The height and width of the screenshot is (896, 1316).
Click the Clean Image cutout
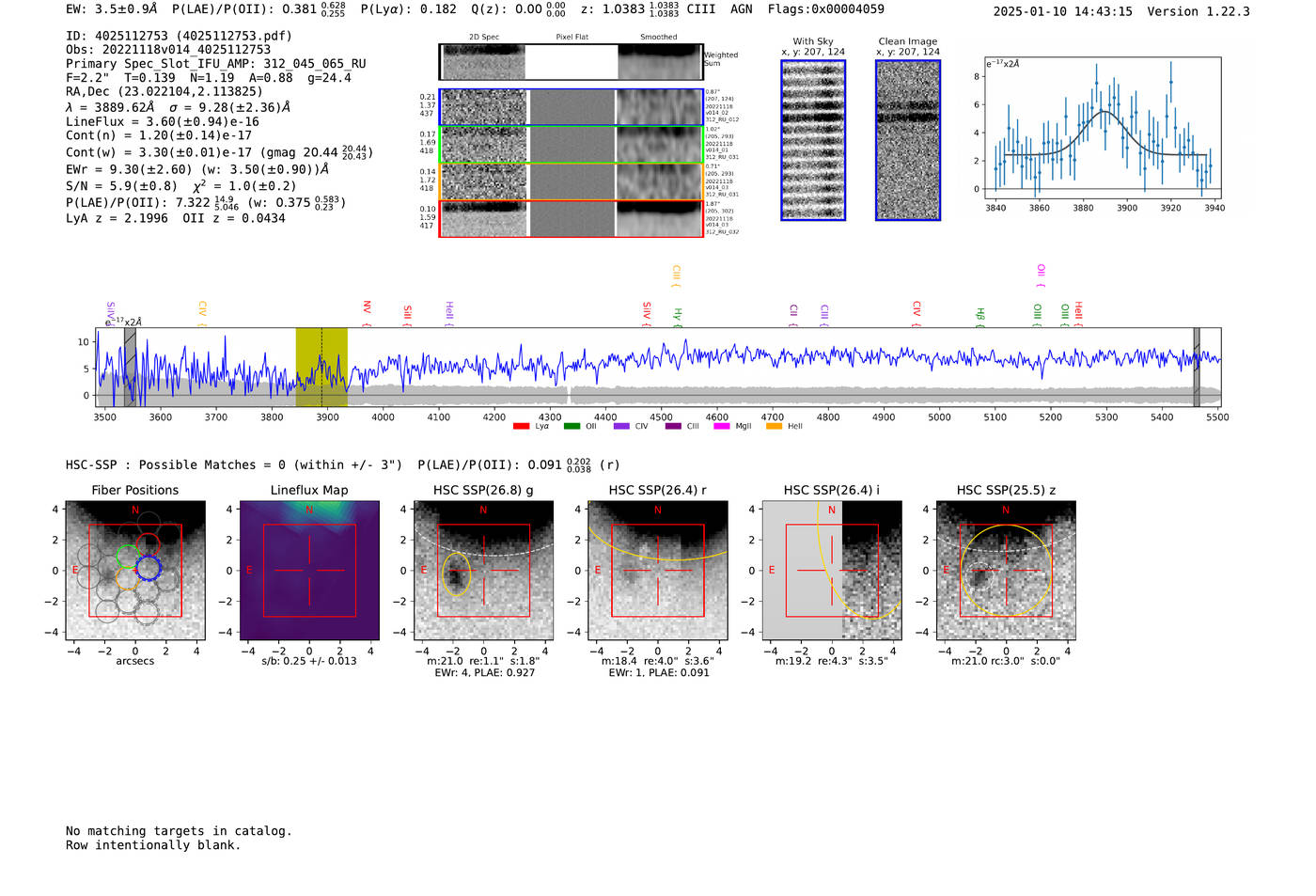[908, 140]
